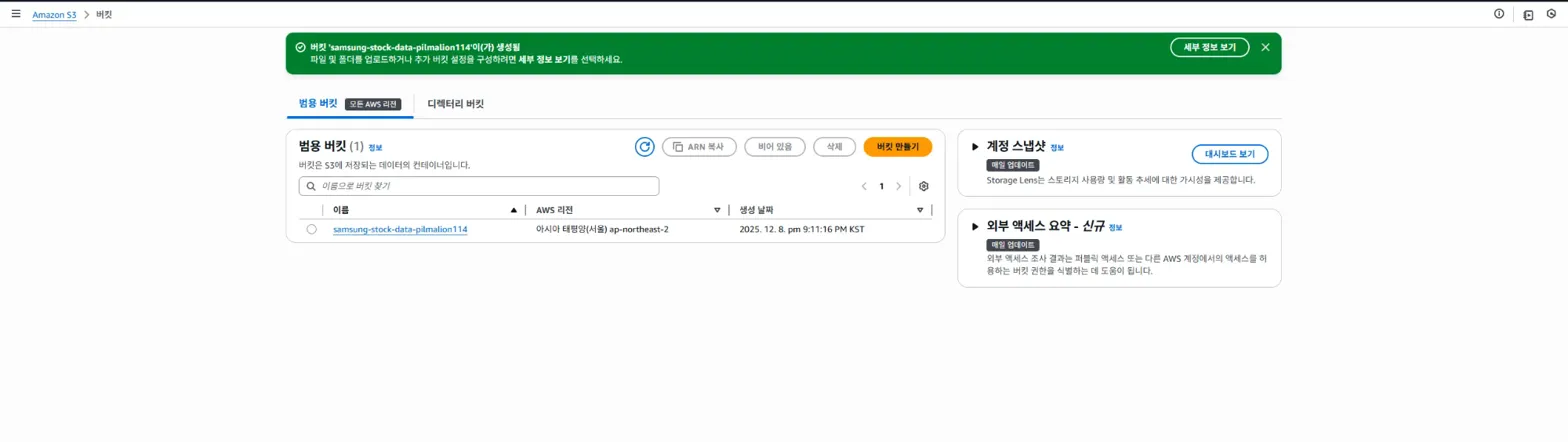This screenshot has height=442, width=1568.
Task: Go to previous page of buckets
Action: pyautogui.click(x=864, y=186)
